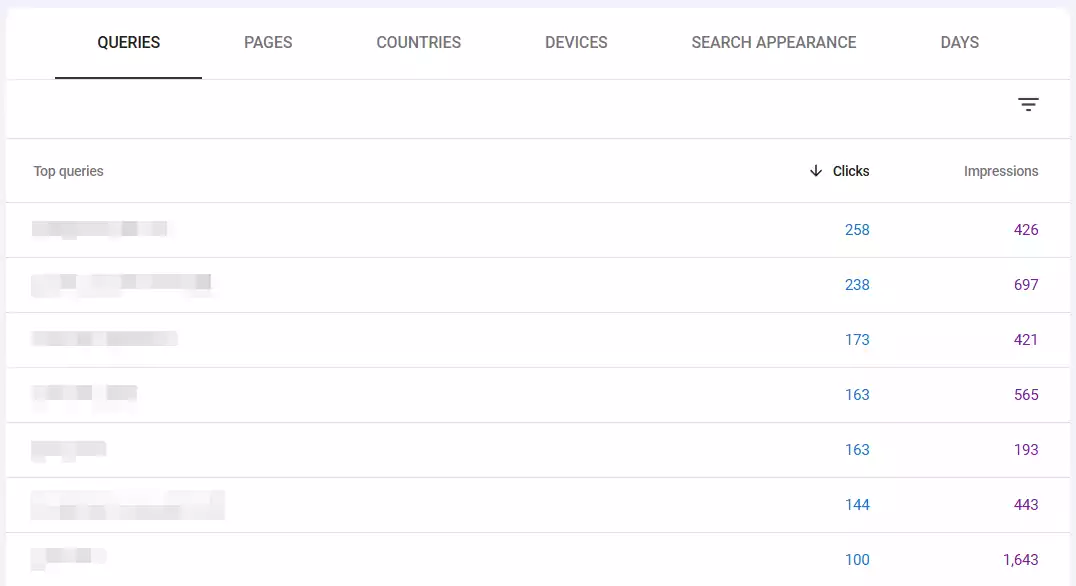Click the 173 clicks link
The image size is (1076, 586).
pos(857,339)
